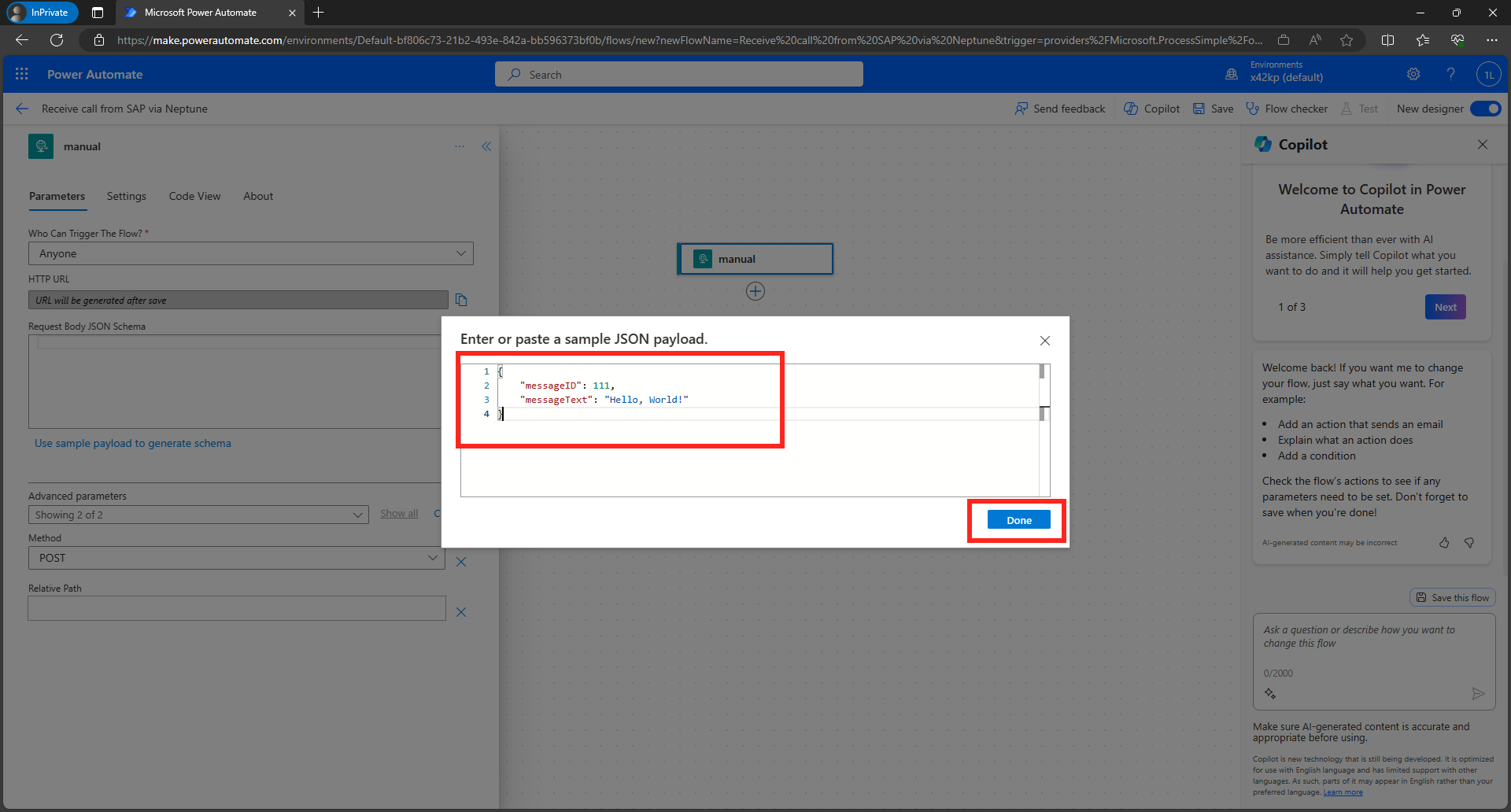Open Copilot prompt suggestions sparkle icon
1511x812 pixels.
1270,693
